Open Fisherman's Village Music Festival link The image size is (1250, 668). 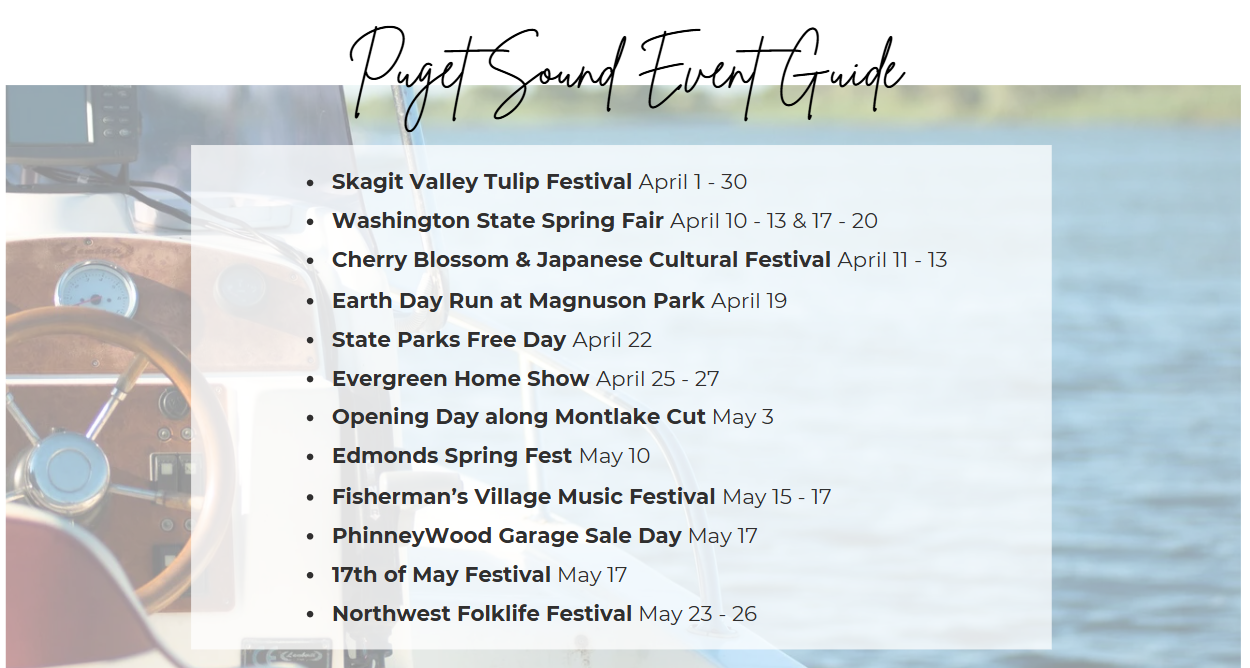(523, 497)
